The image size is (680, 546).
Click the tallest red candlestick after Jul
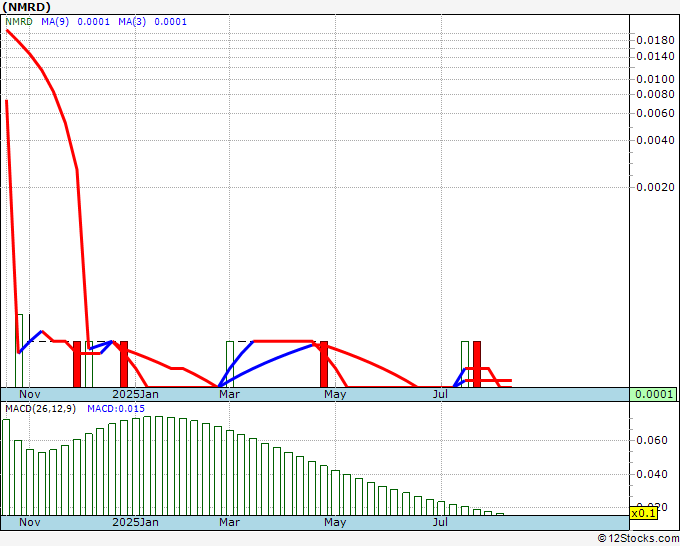coord(477,363)
